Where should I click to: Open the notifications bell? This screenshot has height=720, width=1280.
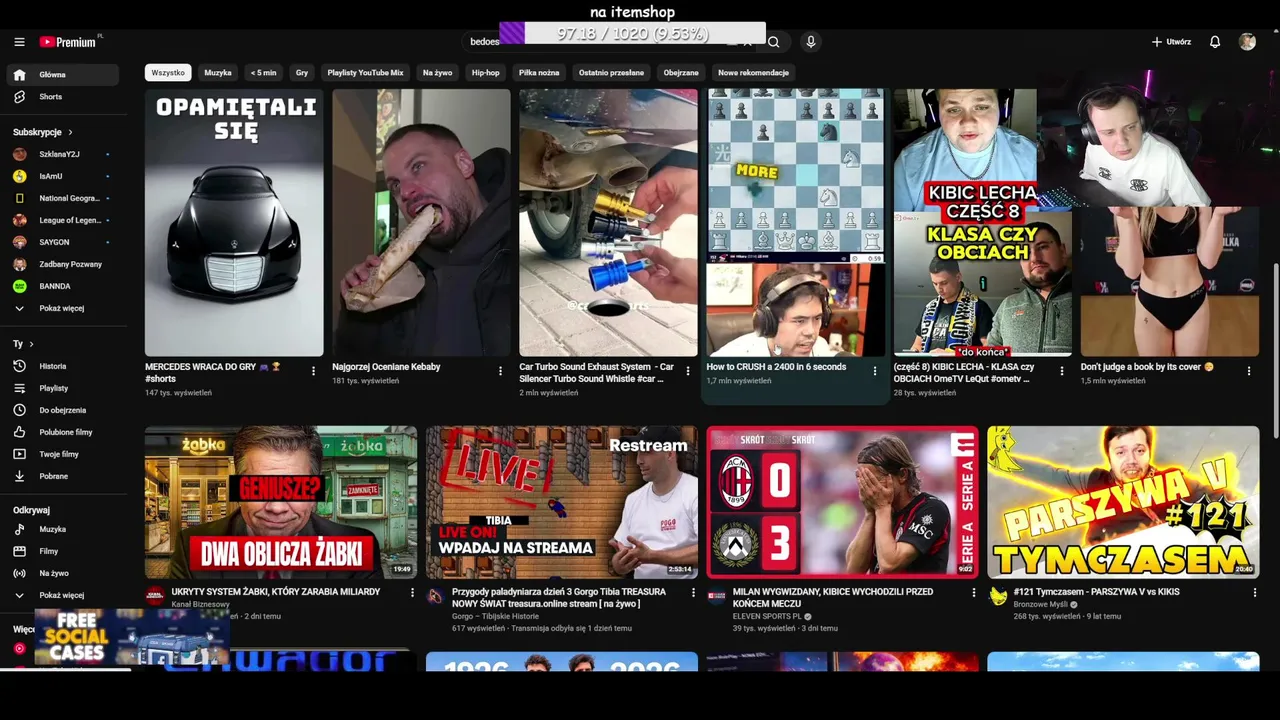tap(1215, 42)
